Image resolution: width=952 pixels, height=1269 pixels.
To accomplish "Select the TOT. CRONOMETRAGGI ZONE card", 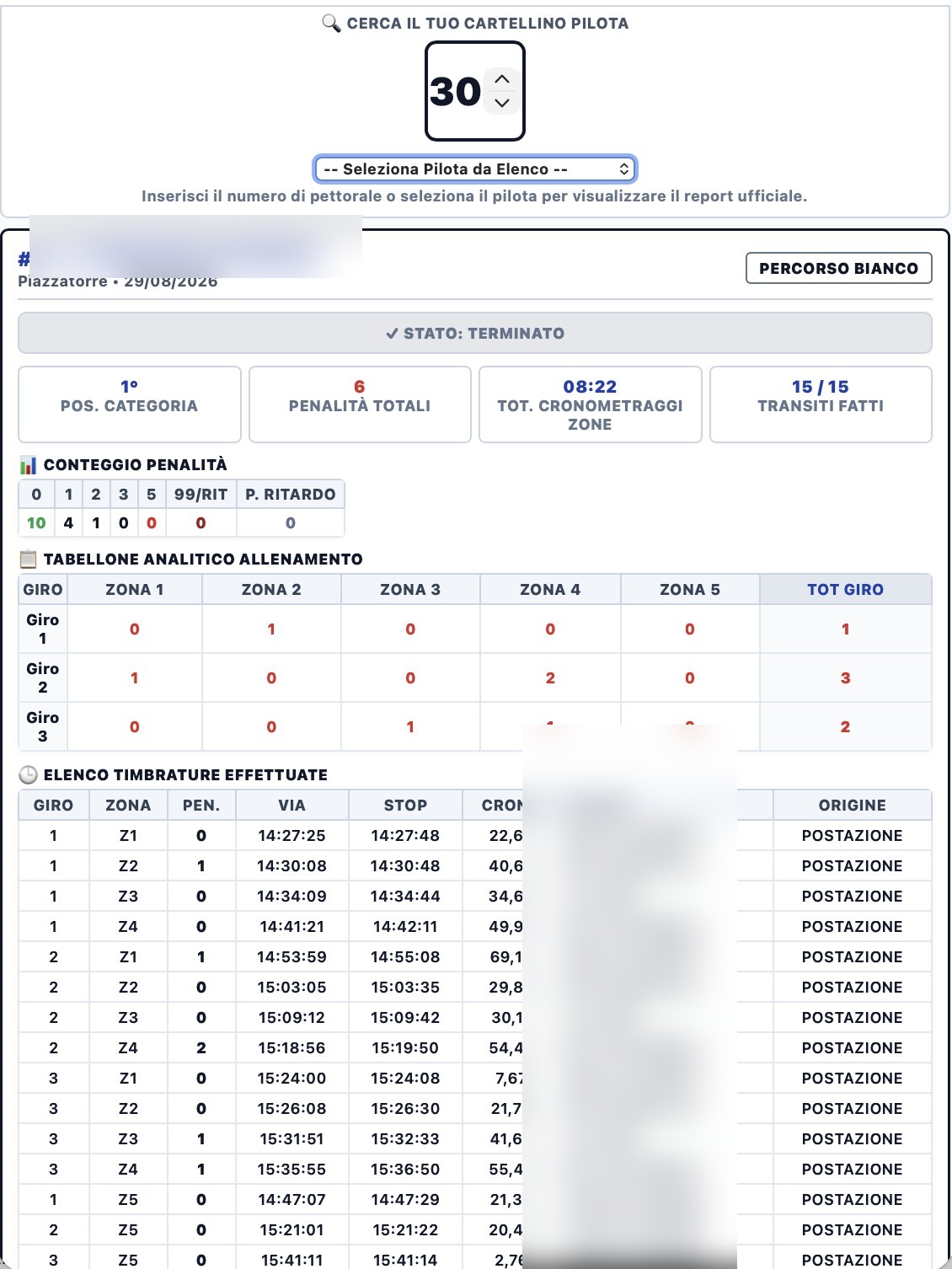I will tap(591, 404).
